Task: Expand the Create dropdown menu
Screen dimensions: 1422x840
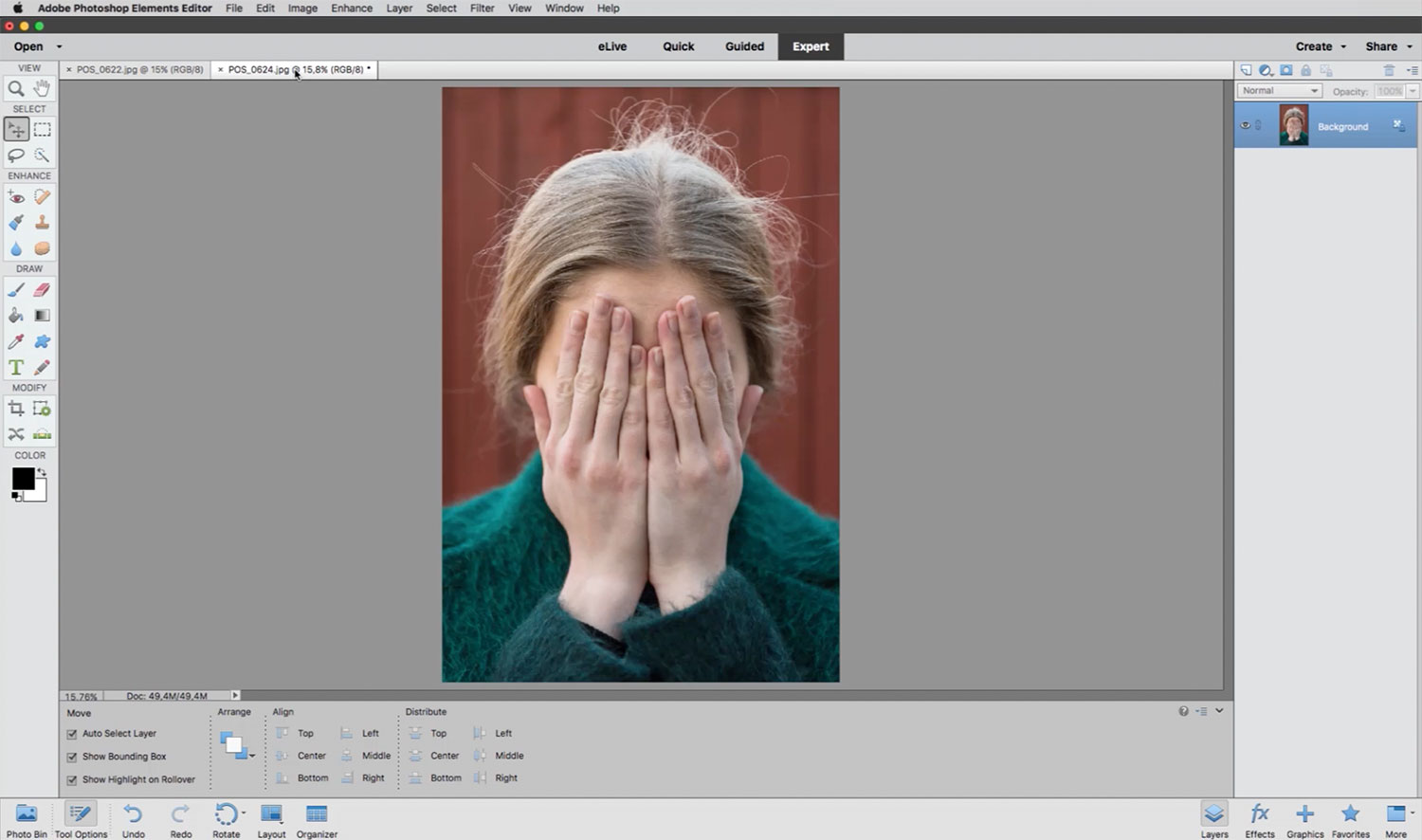Action: click(1320, 46)
